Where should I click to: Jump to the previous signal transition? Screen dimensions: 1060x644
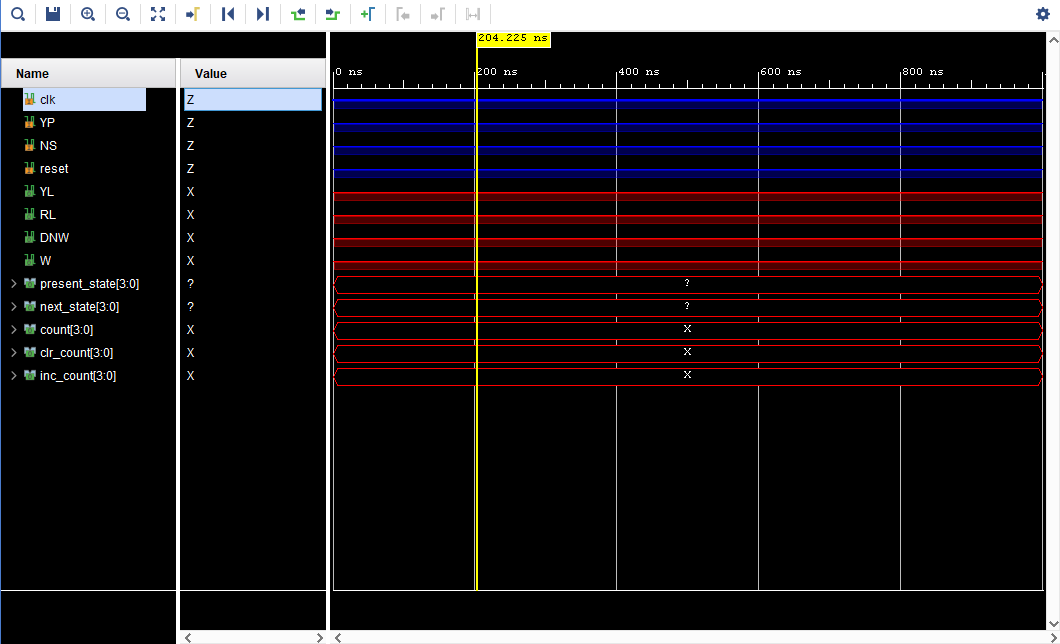298,14
